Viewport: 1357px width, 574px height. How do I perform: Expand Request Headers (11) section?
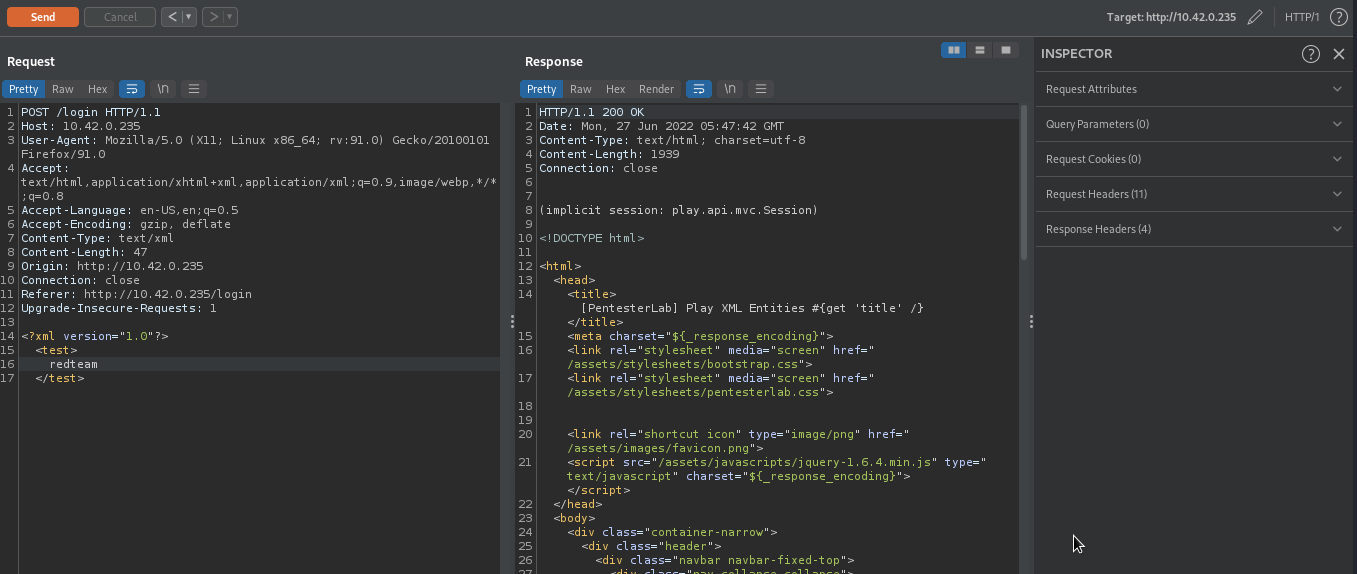pos(1194,194)
